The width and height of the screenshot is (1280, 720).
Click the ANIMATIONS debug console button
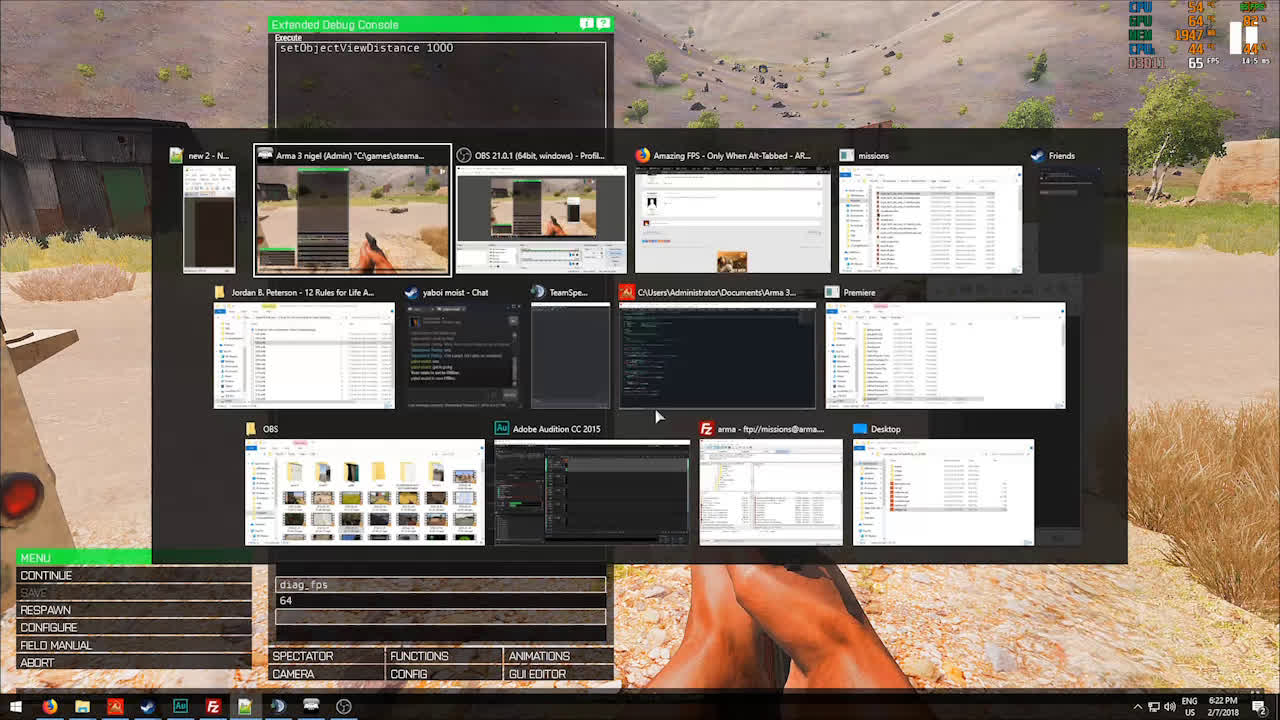coord(559,656)
